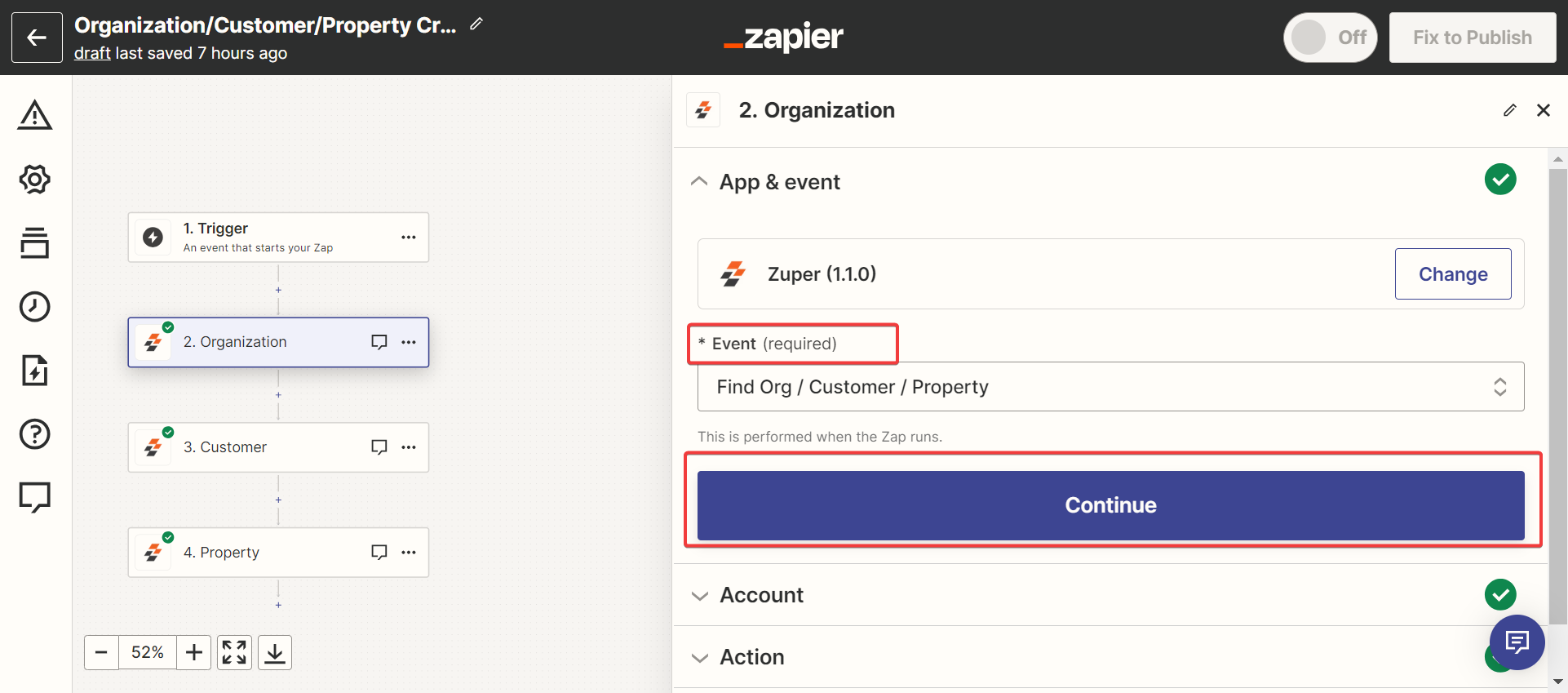Click the rename pencil icon beside Zap title
This screenshot has height=693, width=1568.
coord(476,24)
